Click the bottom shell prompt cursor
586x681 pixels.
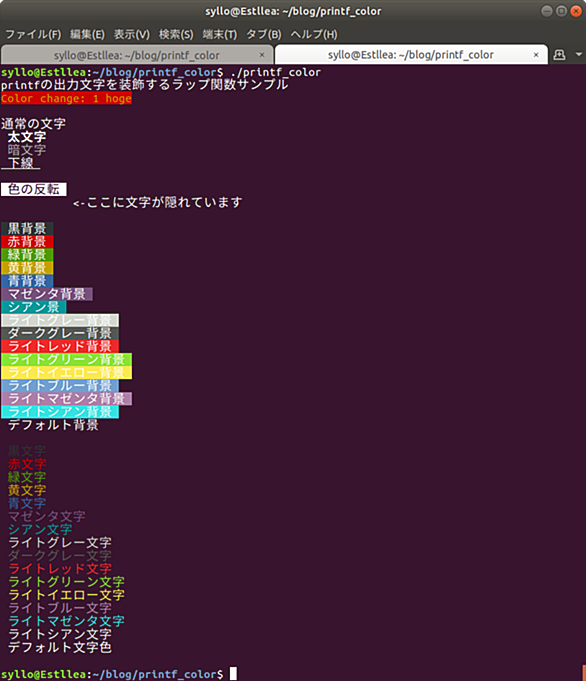(233, 674)
